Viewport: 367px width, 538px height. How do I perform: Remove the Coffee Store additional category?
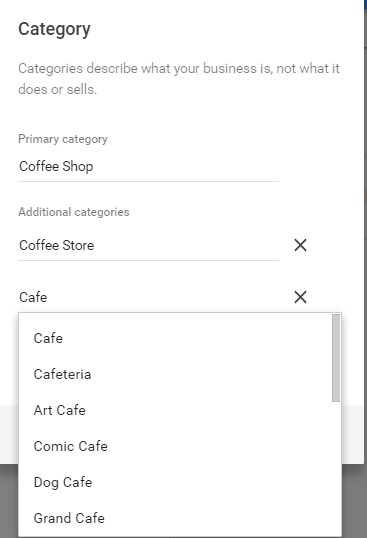tap(300, 245)
